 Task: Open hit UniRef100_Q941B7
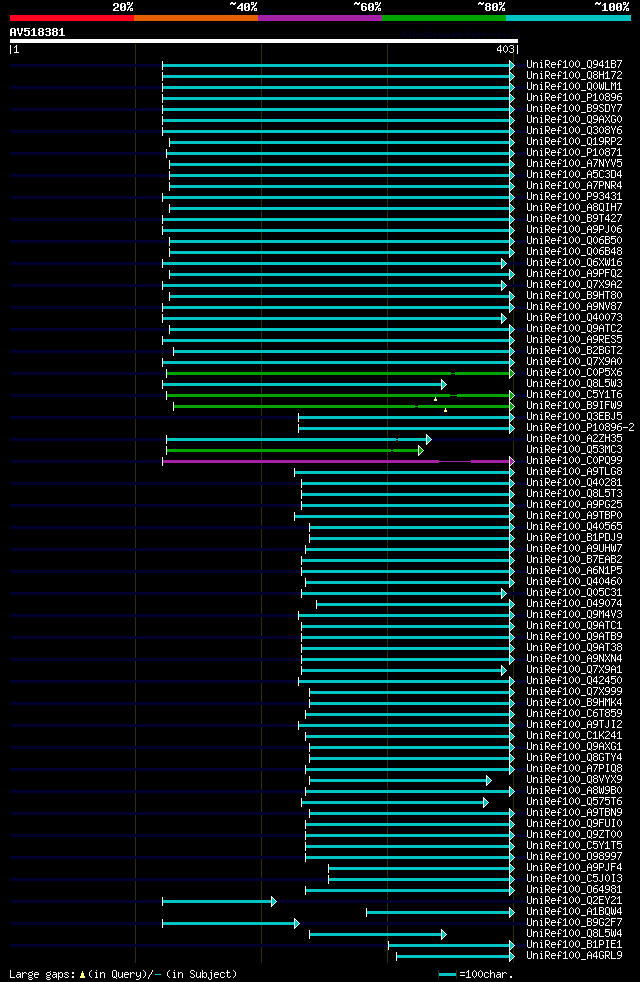point(574,65)
